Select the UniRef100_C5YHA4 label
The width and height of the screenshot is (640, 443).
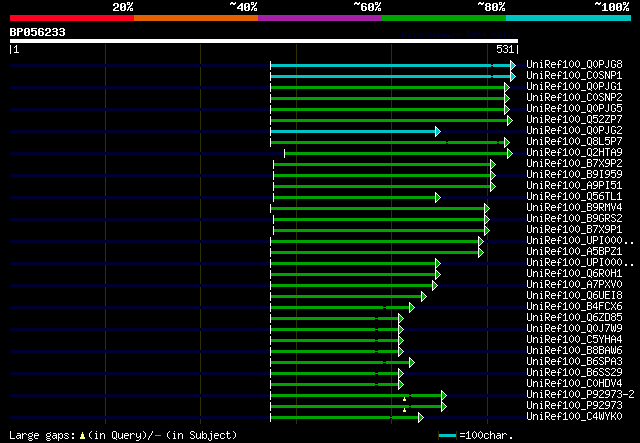(x=574, y=340)
